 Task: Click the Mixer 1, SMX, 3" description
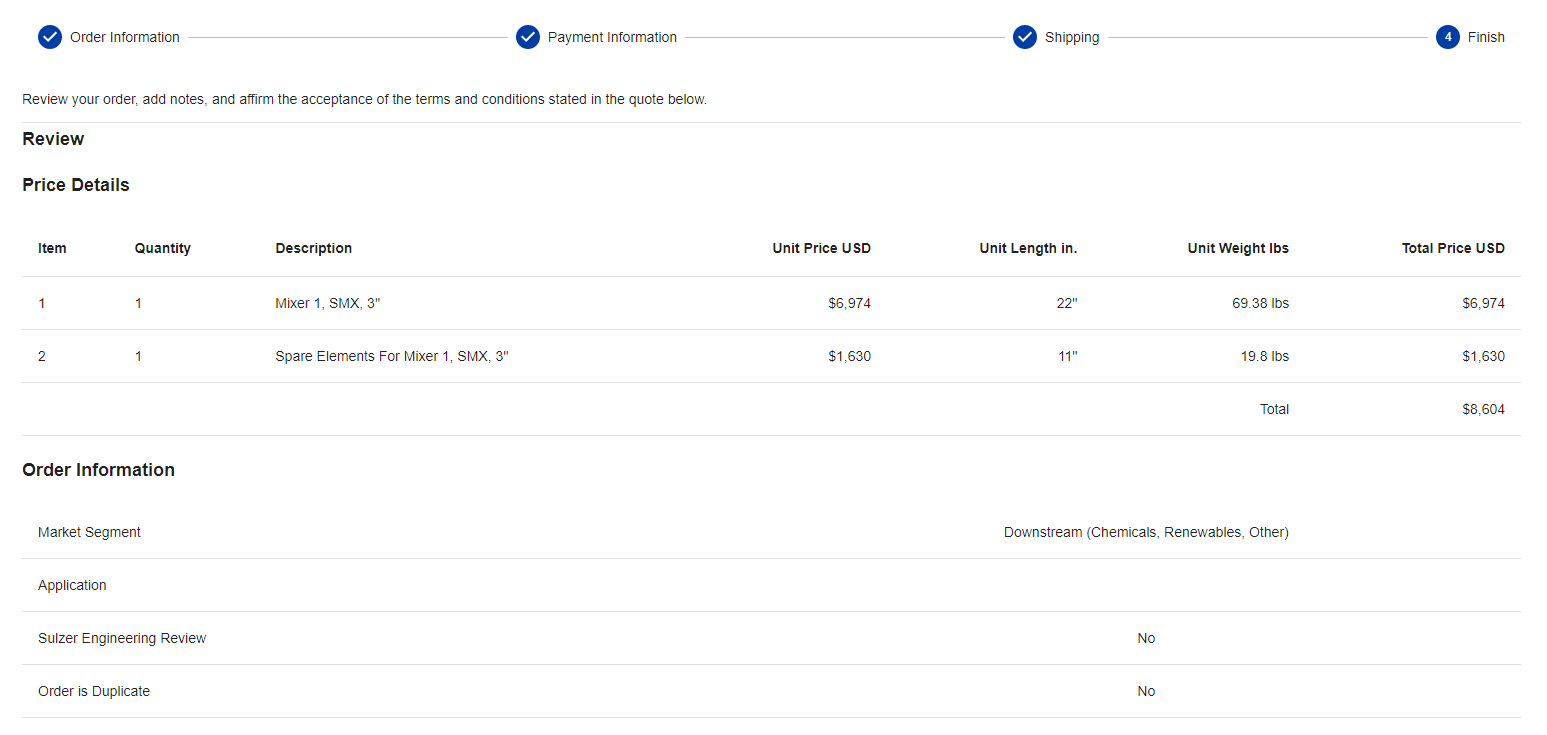click(328, 303)
